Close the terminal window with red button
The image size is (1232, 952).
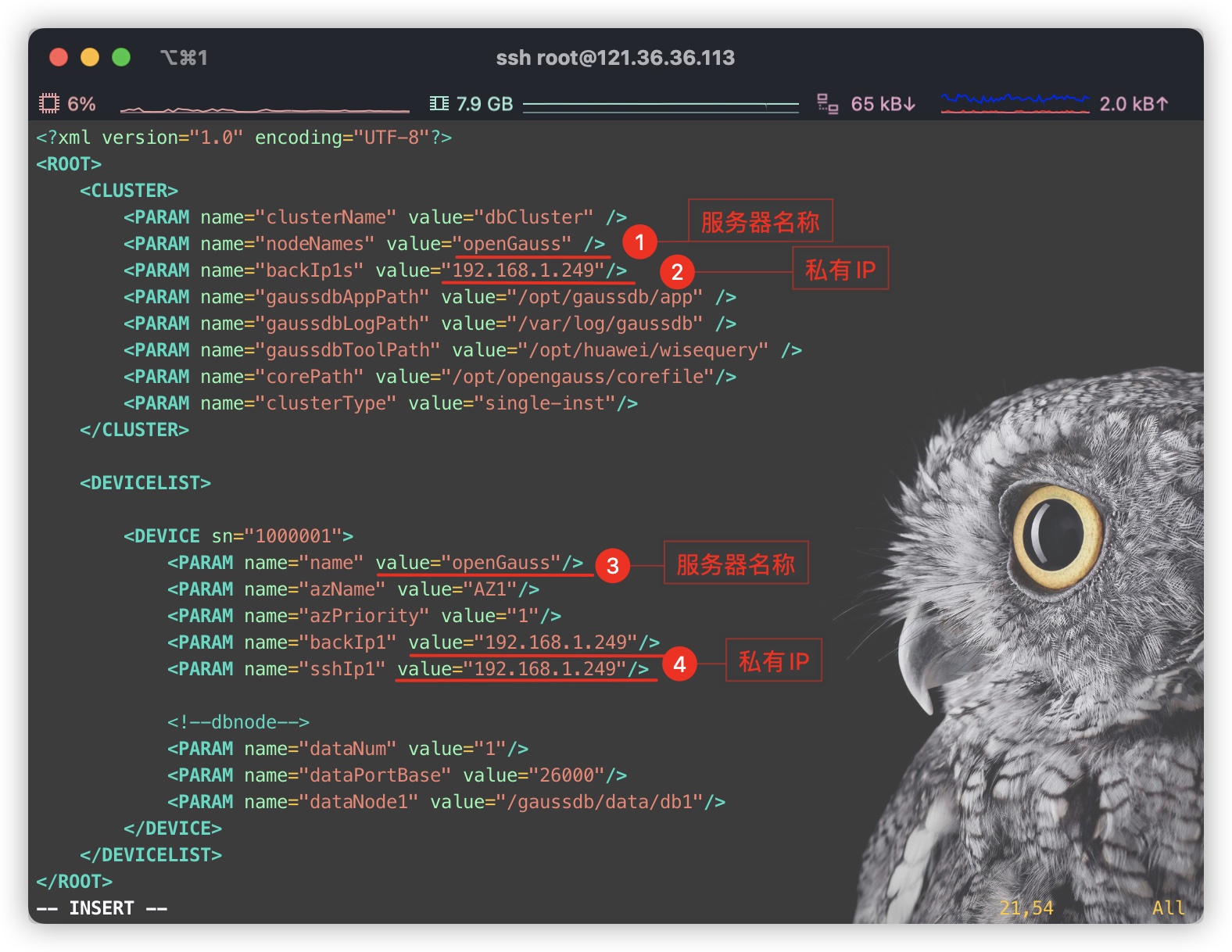59,57
